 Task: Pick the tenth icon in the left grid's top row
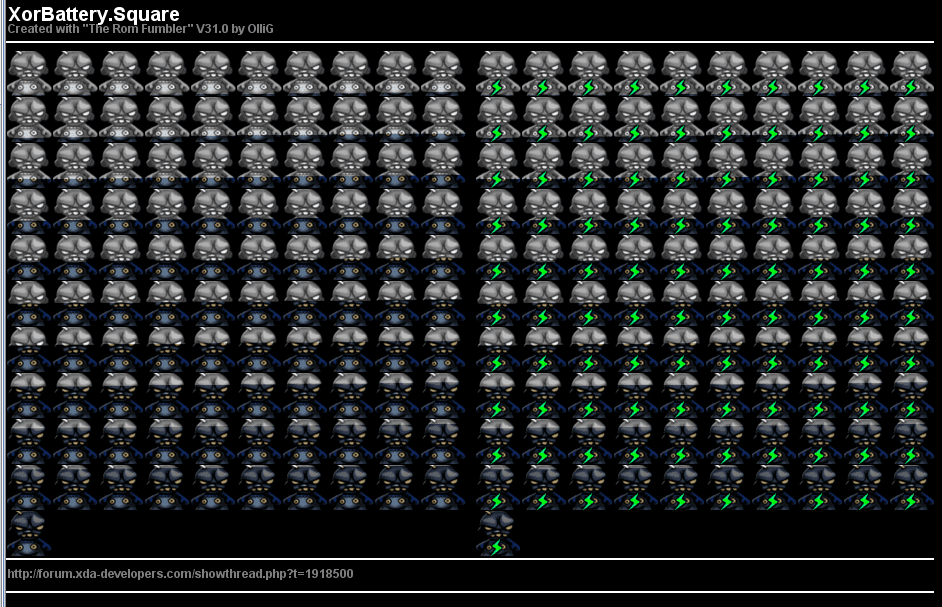pos(443,73)
